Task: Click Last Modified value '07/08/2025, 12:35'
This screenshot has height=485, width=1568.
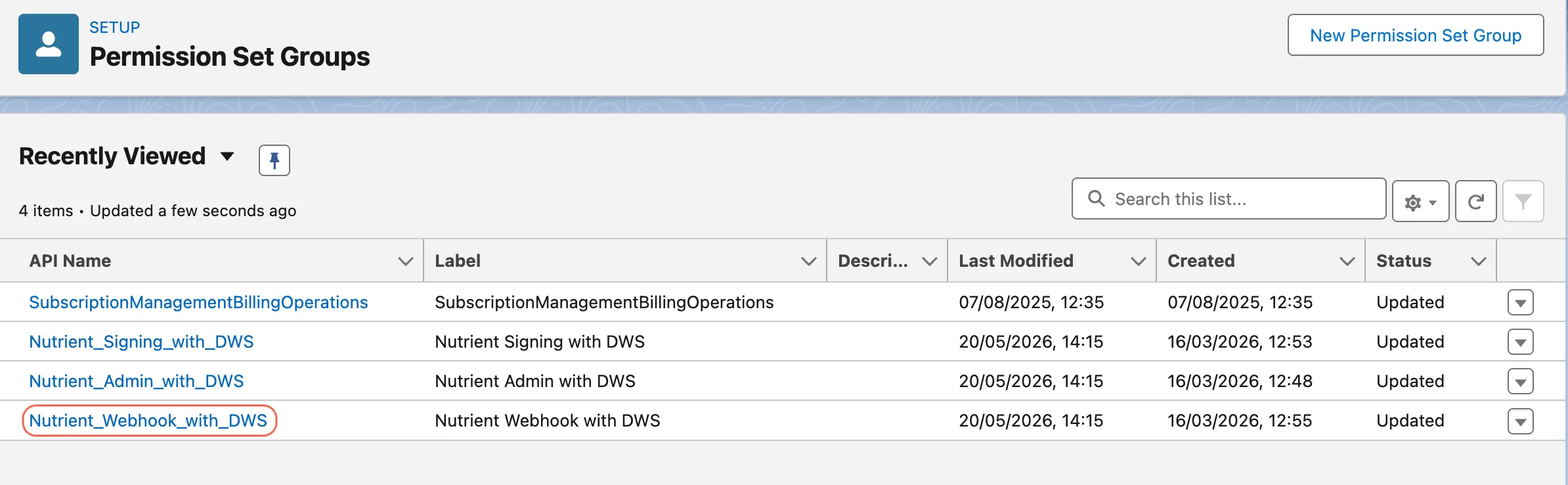Action: [x=1031, y=302]
